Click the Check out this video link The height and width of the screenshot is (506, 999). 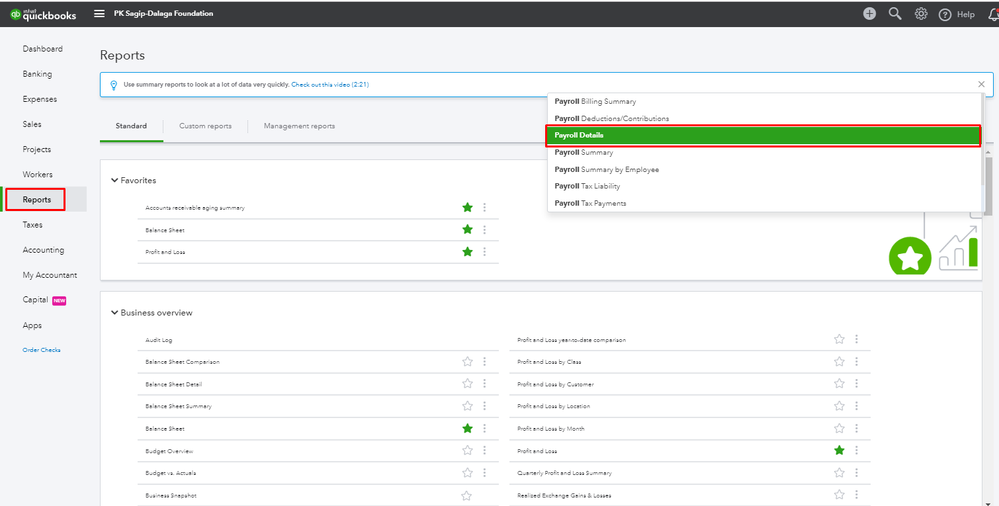click(329, 85)
